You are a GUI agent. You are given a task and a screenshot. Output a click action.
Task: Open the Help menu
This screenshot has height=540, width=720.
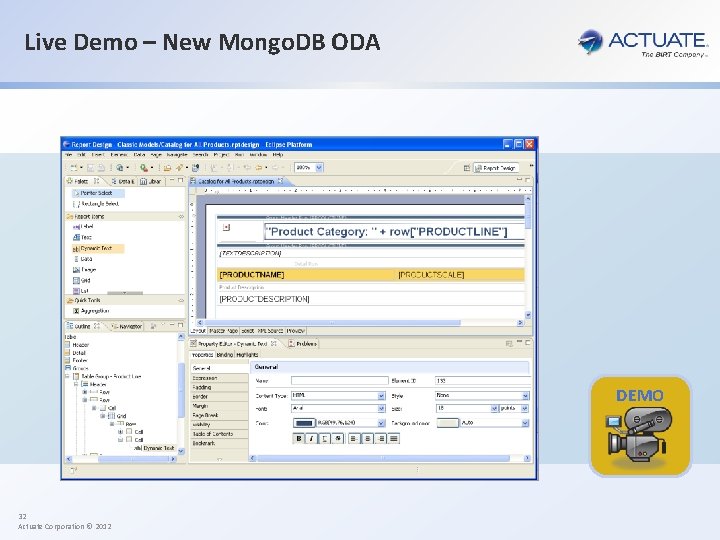click(277, 155)
